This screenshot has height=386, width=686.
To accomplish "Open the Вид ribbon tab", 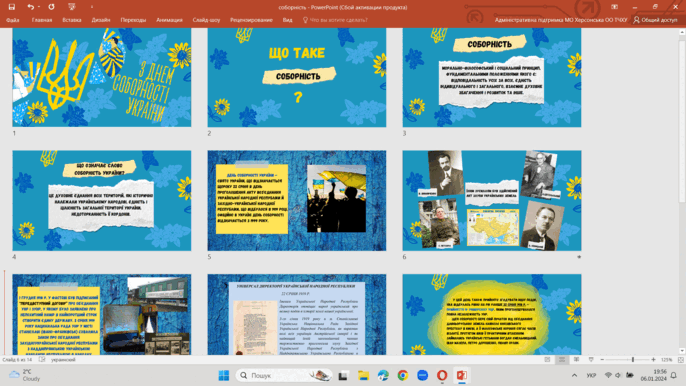I will coord(287,20).
